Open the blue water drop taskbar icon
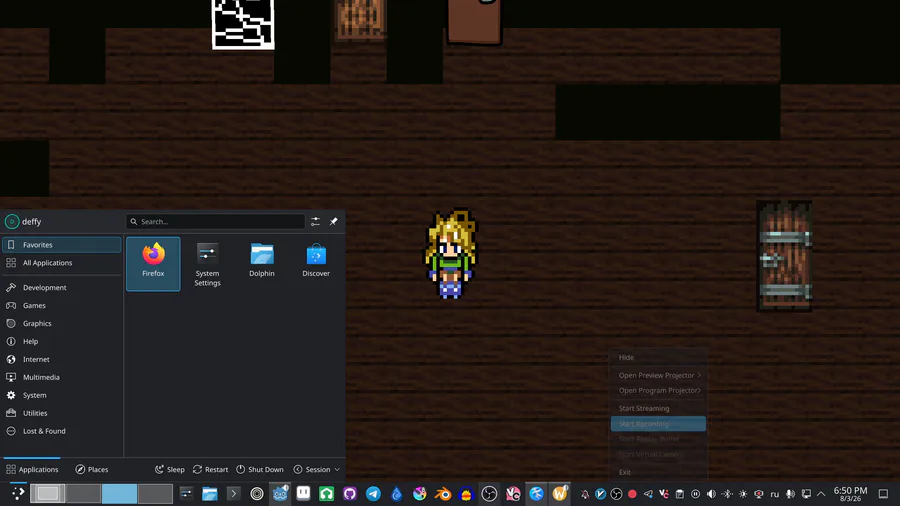This screenshot has height=506, width=900. pos(397,493)
